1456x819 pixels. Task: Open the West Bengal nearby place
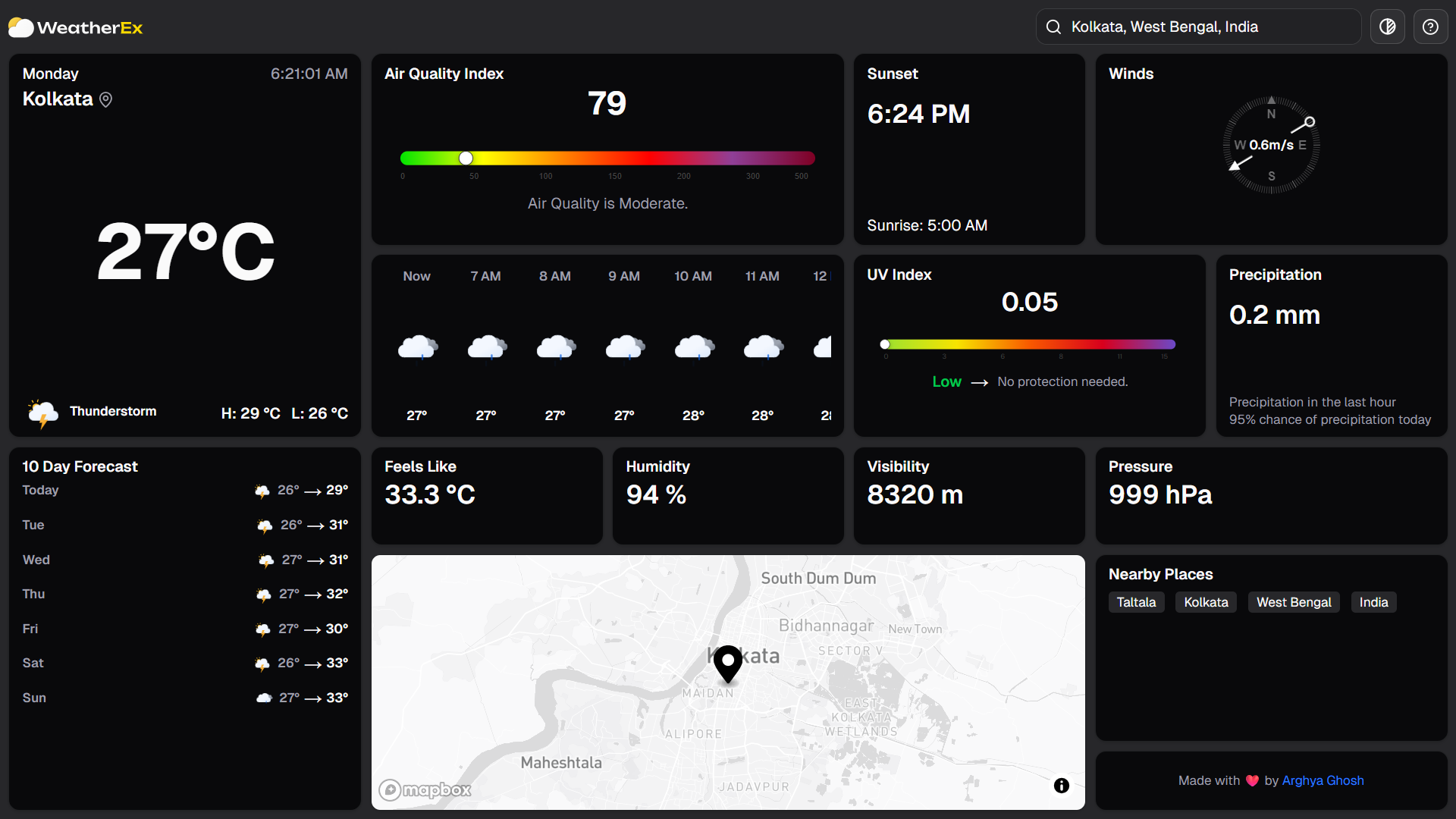(1294, 602)
